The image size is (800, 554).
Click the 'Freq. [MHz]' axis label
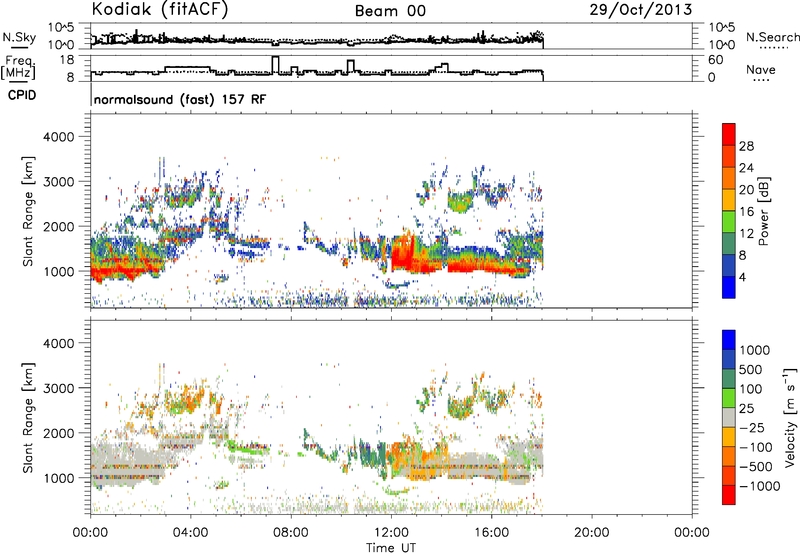pos(18,67)
